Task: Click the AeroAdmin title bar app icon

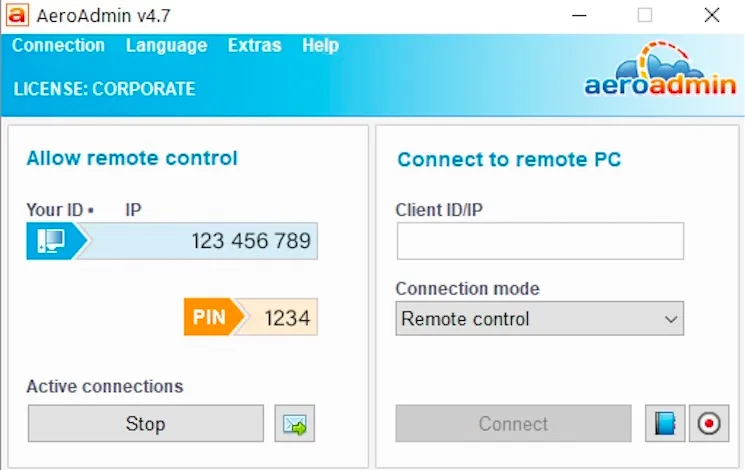Action: coord(17,15)
